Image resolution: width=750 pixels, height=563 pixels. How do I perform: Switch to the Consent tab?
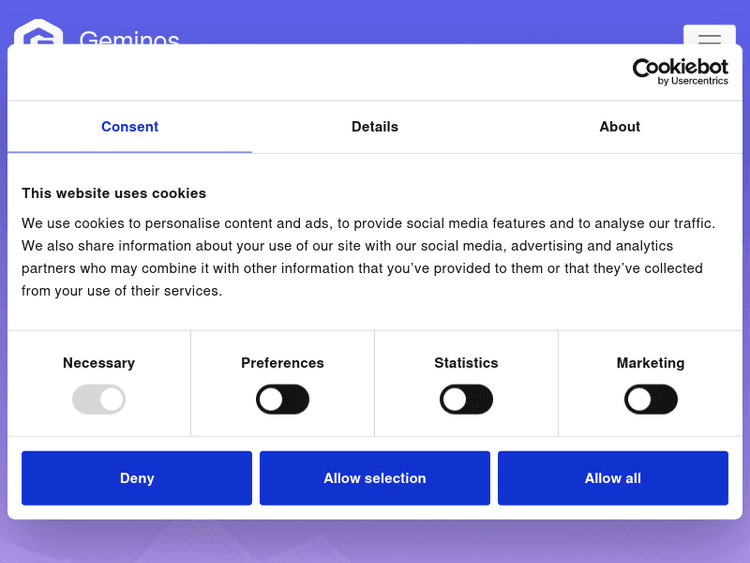[130, 127]
